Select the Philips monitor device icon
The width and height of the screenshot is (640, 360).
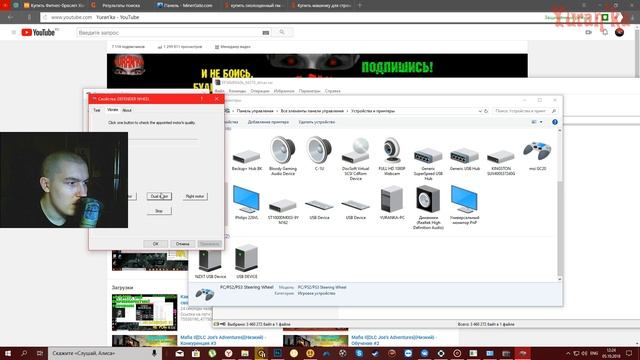[246, 199]
